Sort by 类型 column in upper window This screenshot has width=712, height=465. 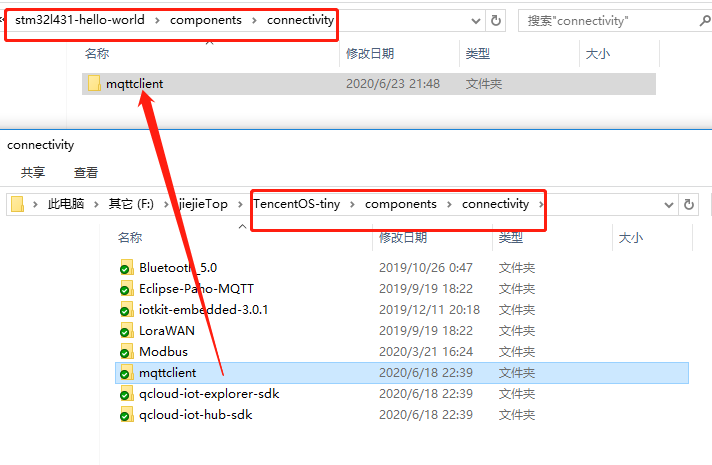click(x=478, y=54)
